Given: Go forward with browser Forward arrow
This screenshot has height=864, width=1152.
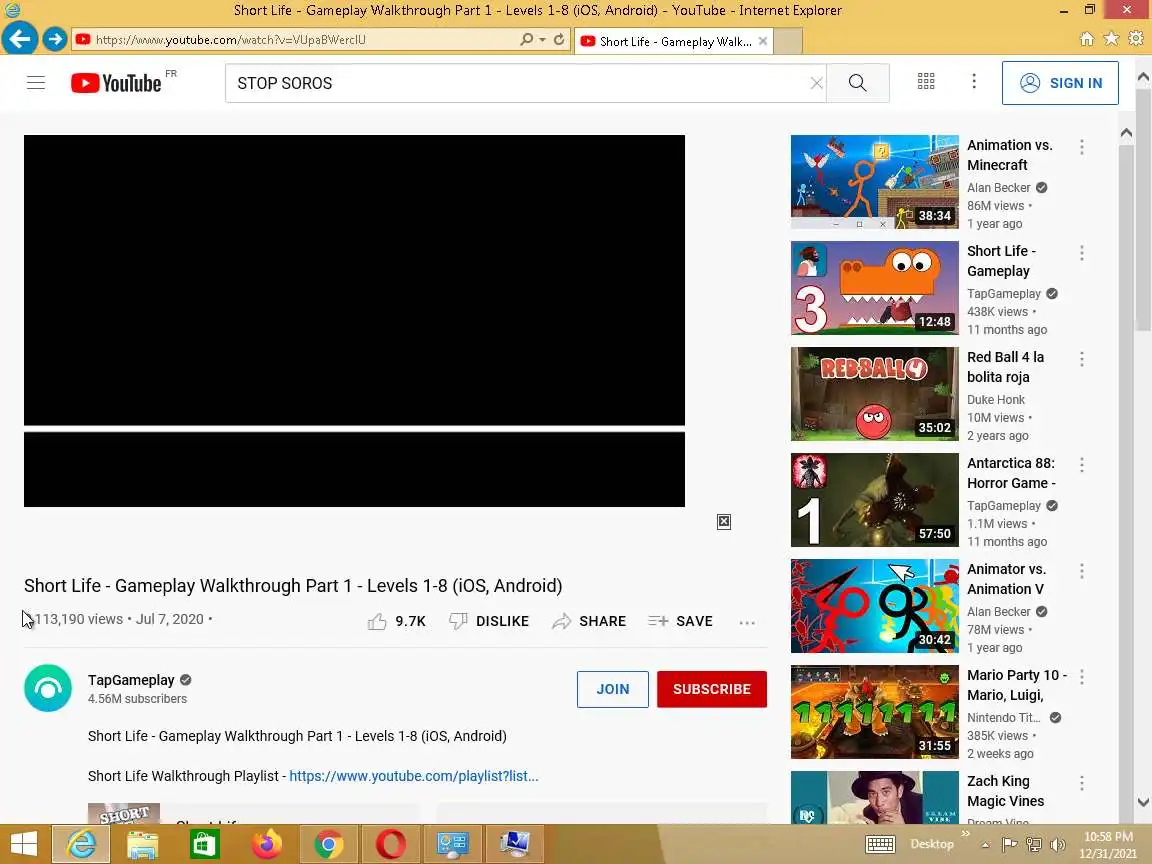Looking at the screenshot, I should click(54, 39).
